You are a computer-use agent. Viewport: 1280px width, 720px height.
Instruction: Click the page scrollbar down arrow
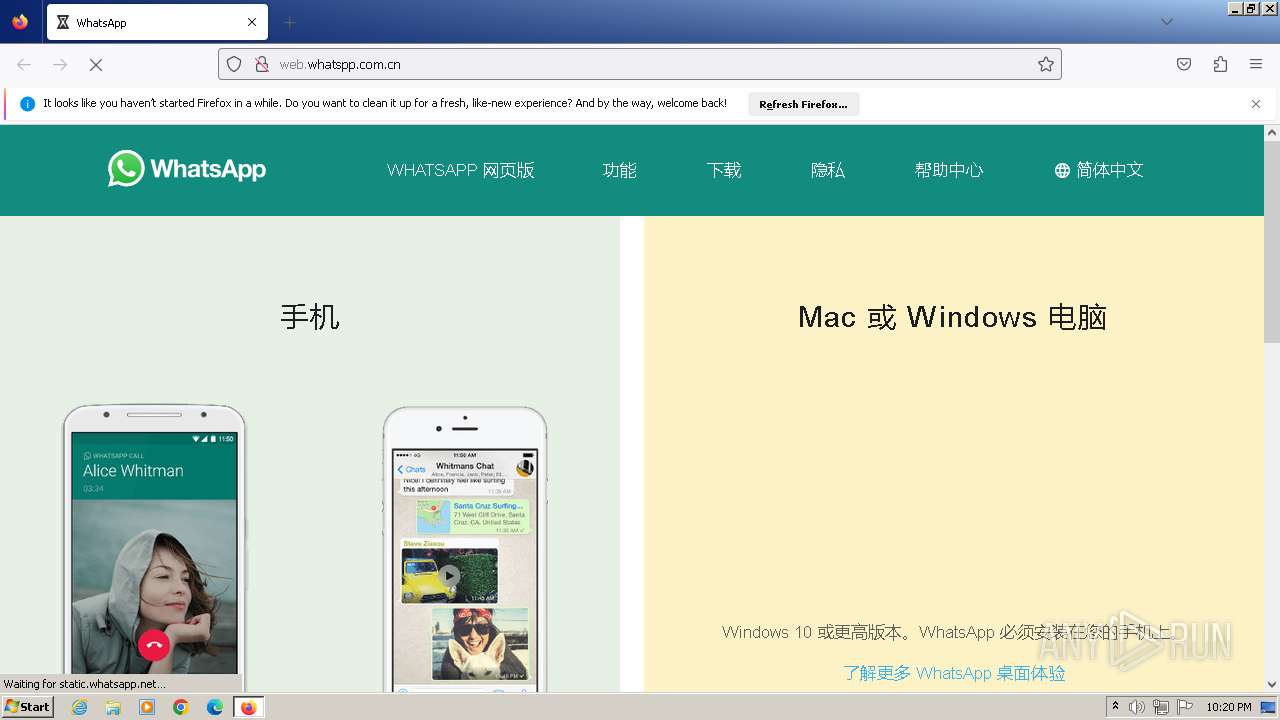(1272, 685)
